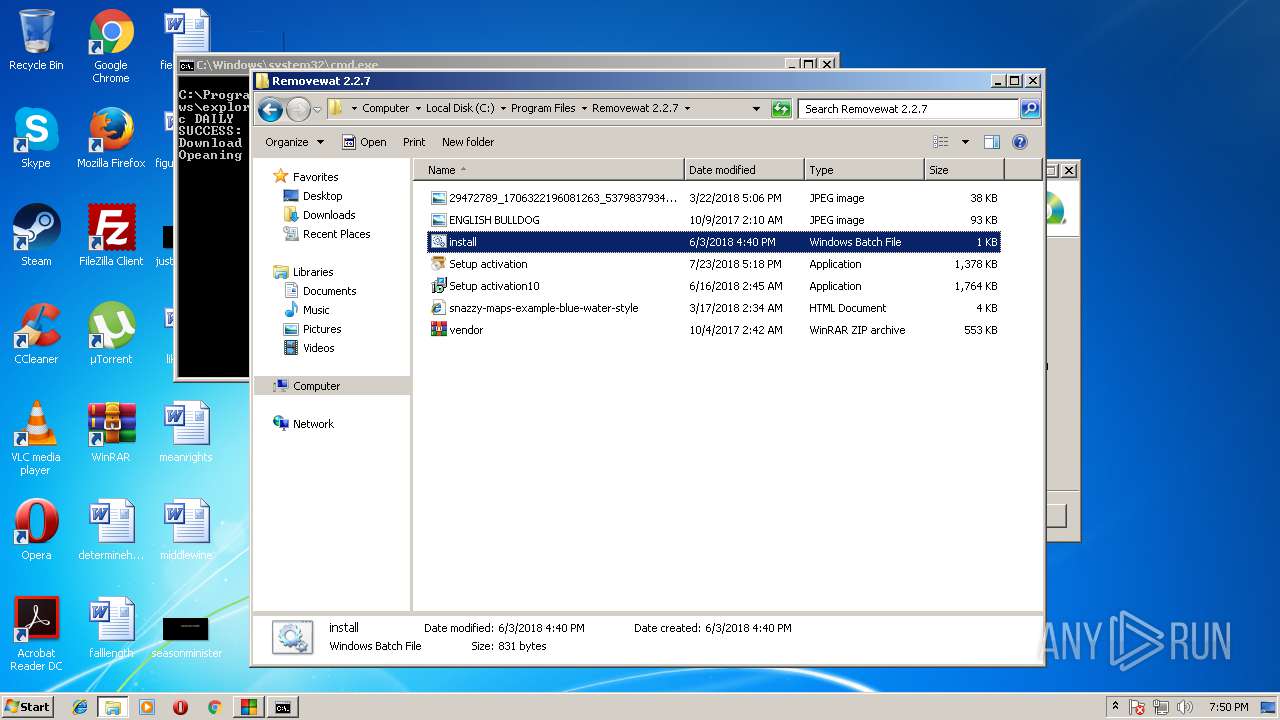Click the Start button
The image size is (1280, 720).
click(x=28, y=707)
